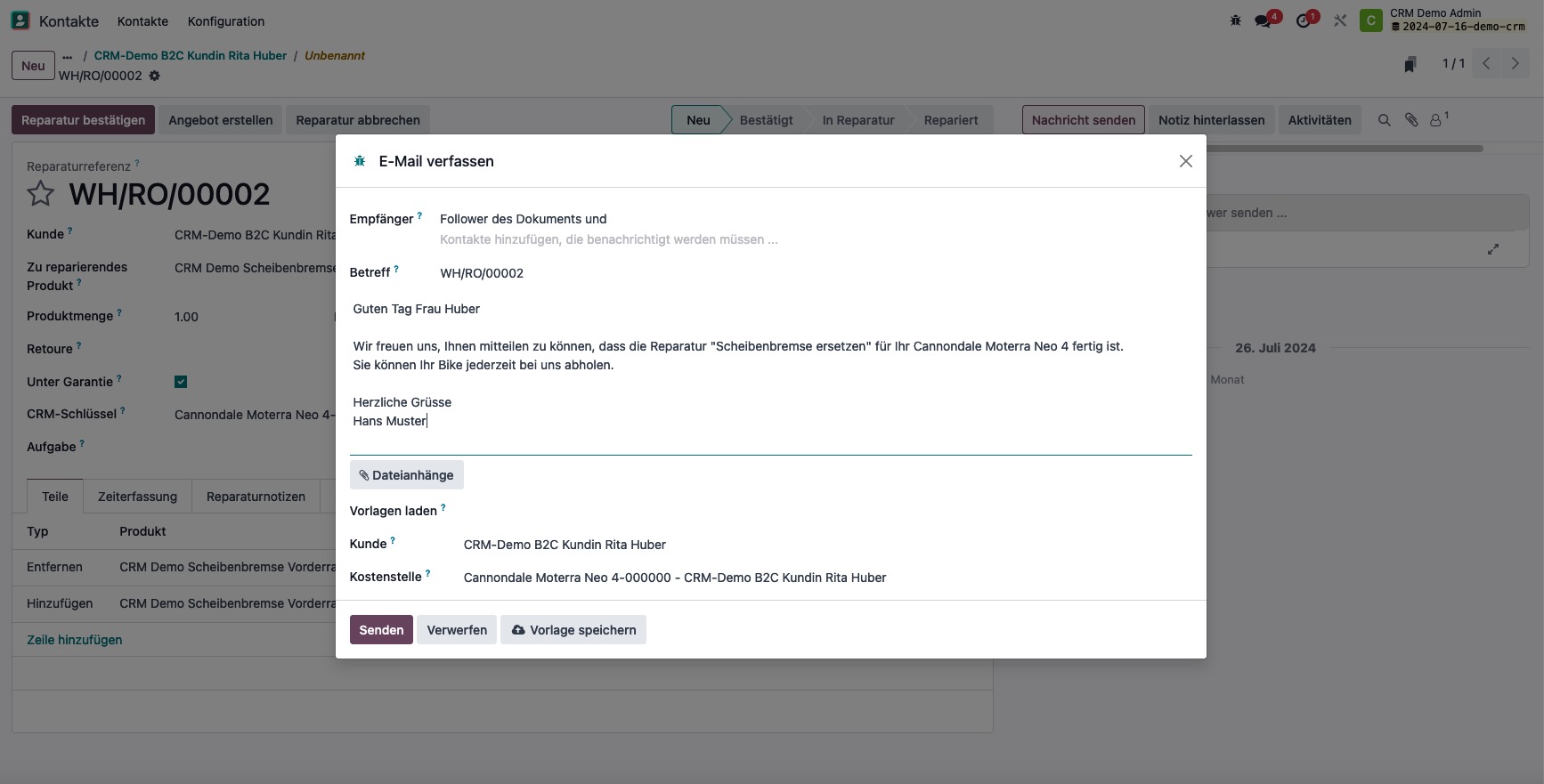
Task: Click Zeile hinzufügen link
Action: (x=75, y=640)
